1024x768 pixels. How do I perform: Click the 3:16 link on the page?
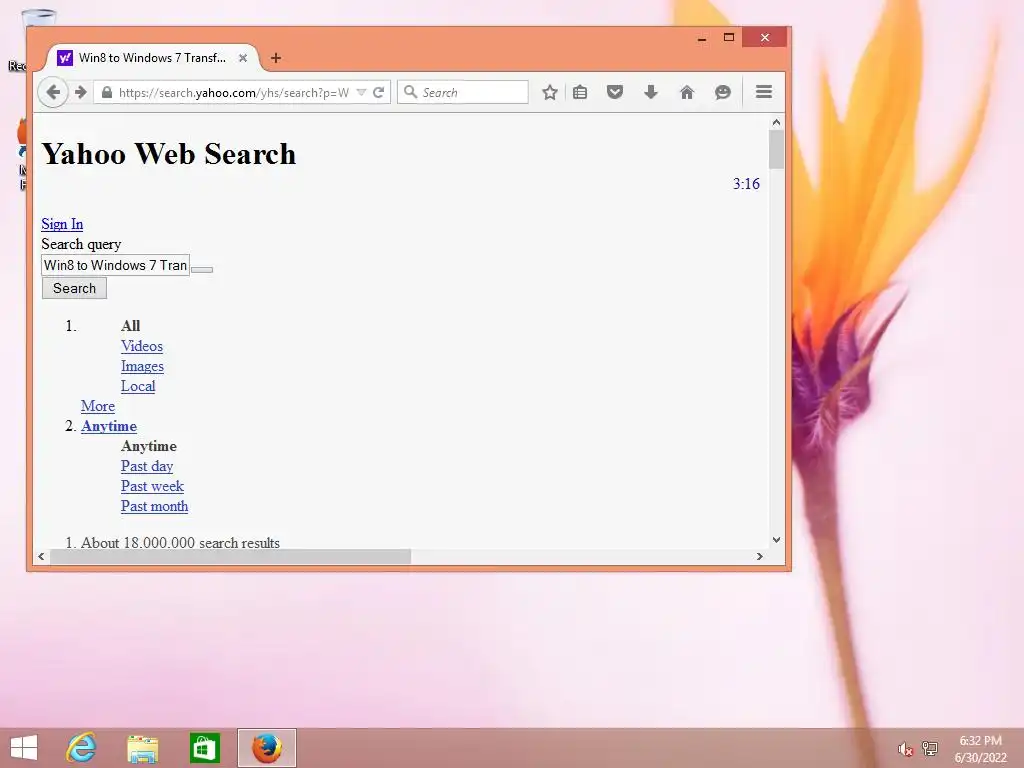[746, 184]
